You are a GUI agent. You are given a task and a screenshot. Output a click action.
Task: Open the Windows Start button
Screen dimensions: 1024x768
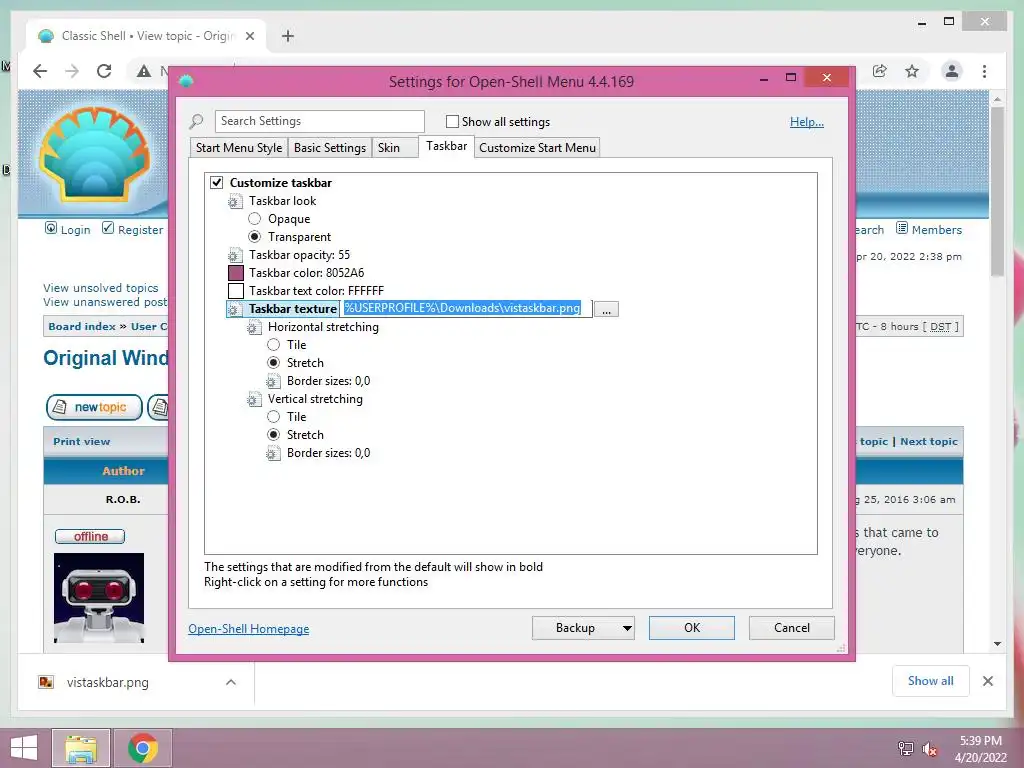point(24,748)
